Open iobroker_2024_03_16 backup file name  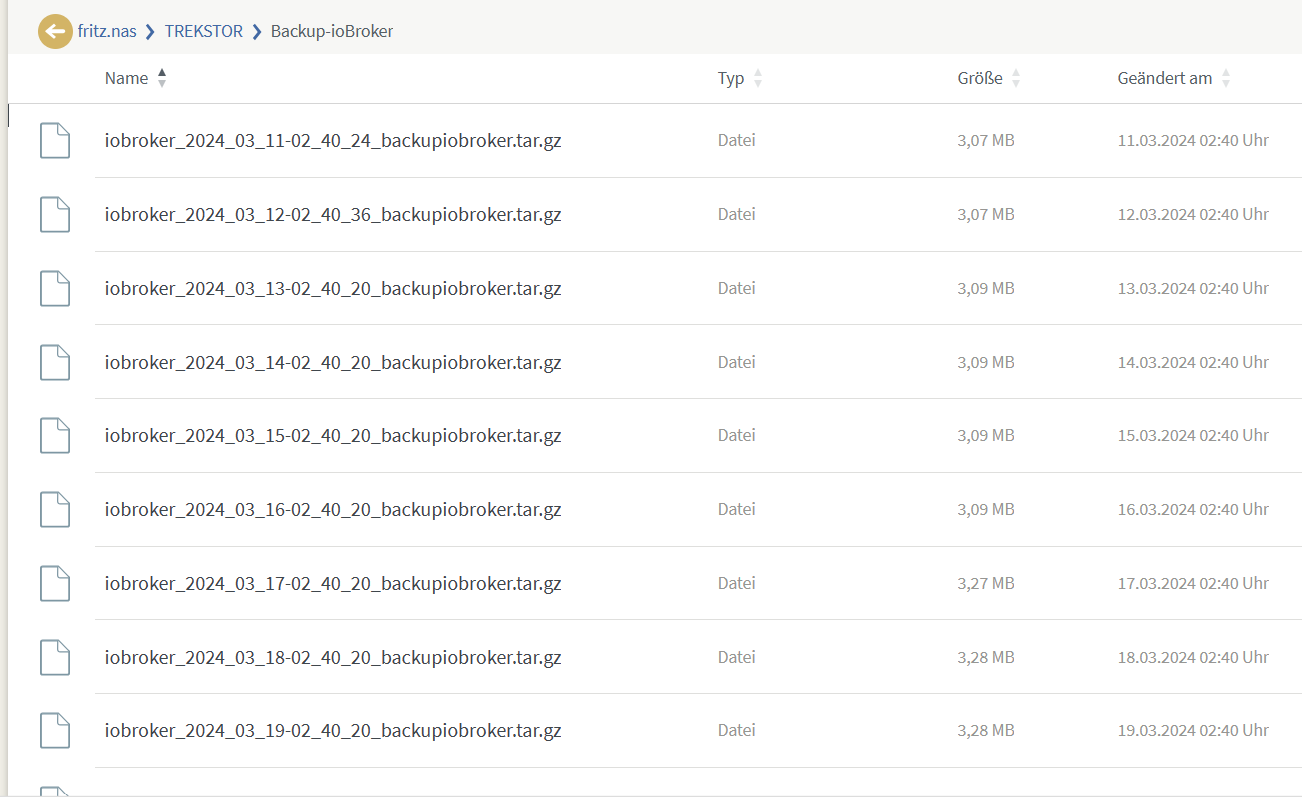pyautogui.click(x=333, y=510)
